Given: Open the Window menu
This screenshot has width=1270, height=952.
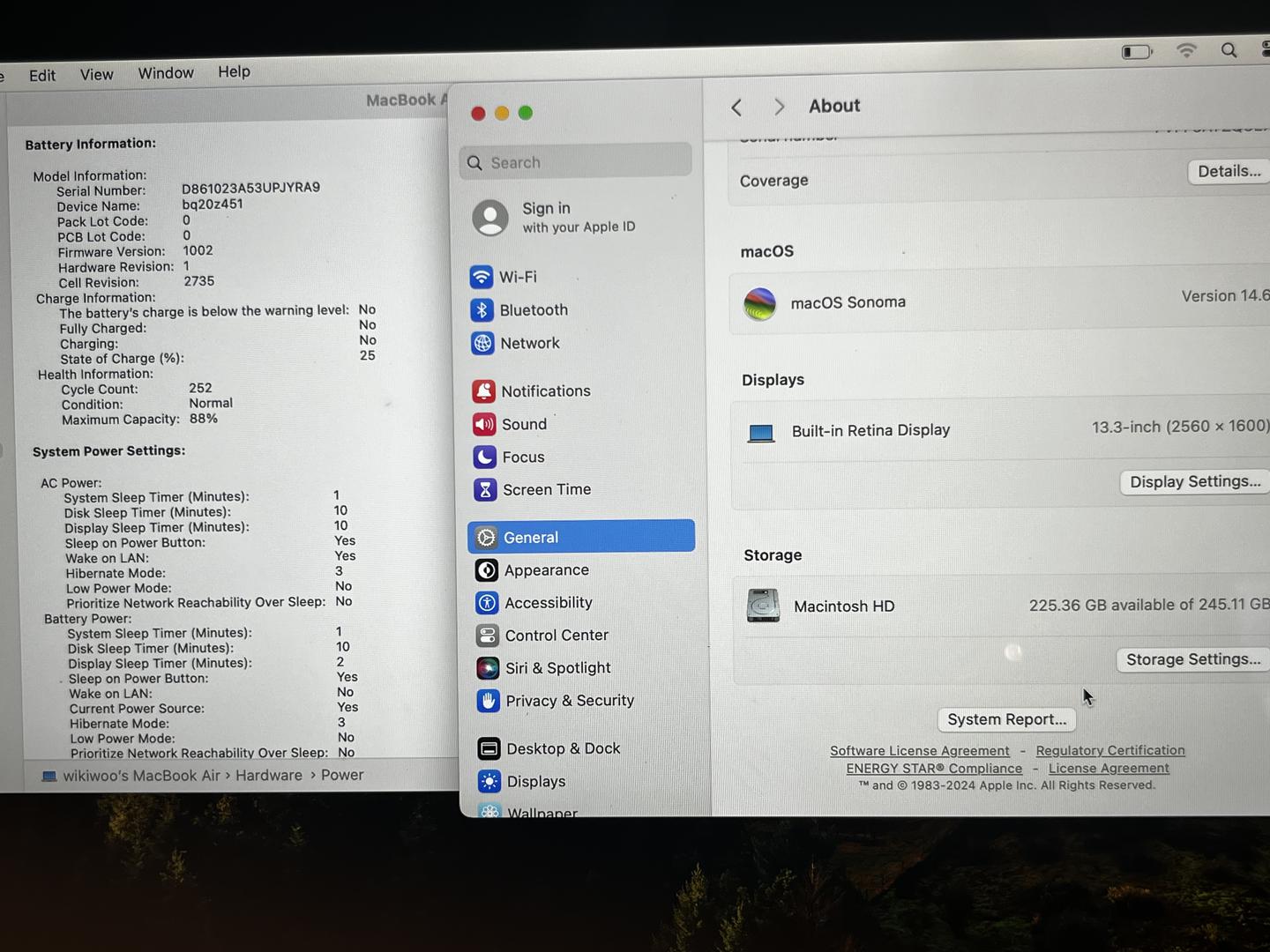Looking at the screenshot, I should tap(166, 73).
